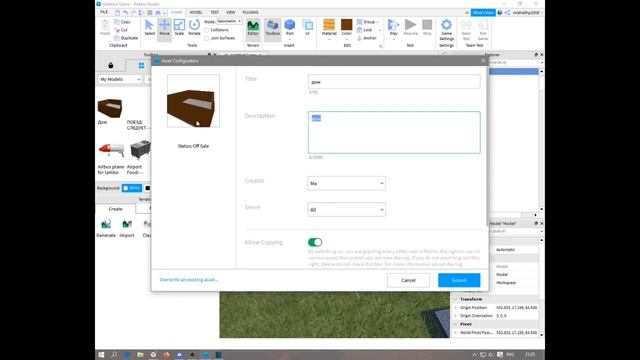
Task: Select the black background option in Toolbox
Action: pyautogui.click(x=148, y=188)
